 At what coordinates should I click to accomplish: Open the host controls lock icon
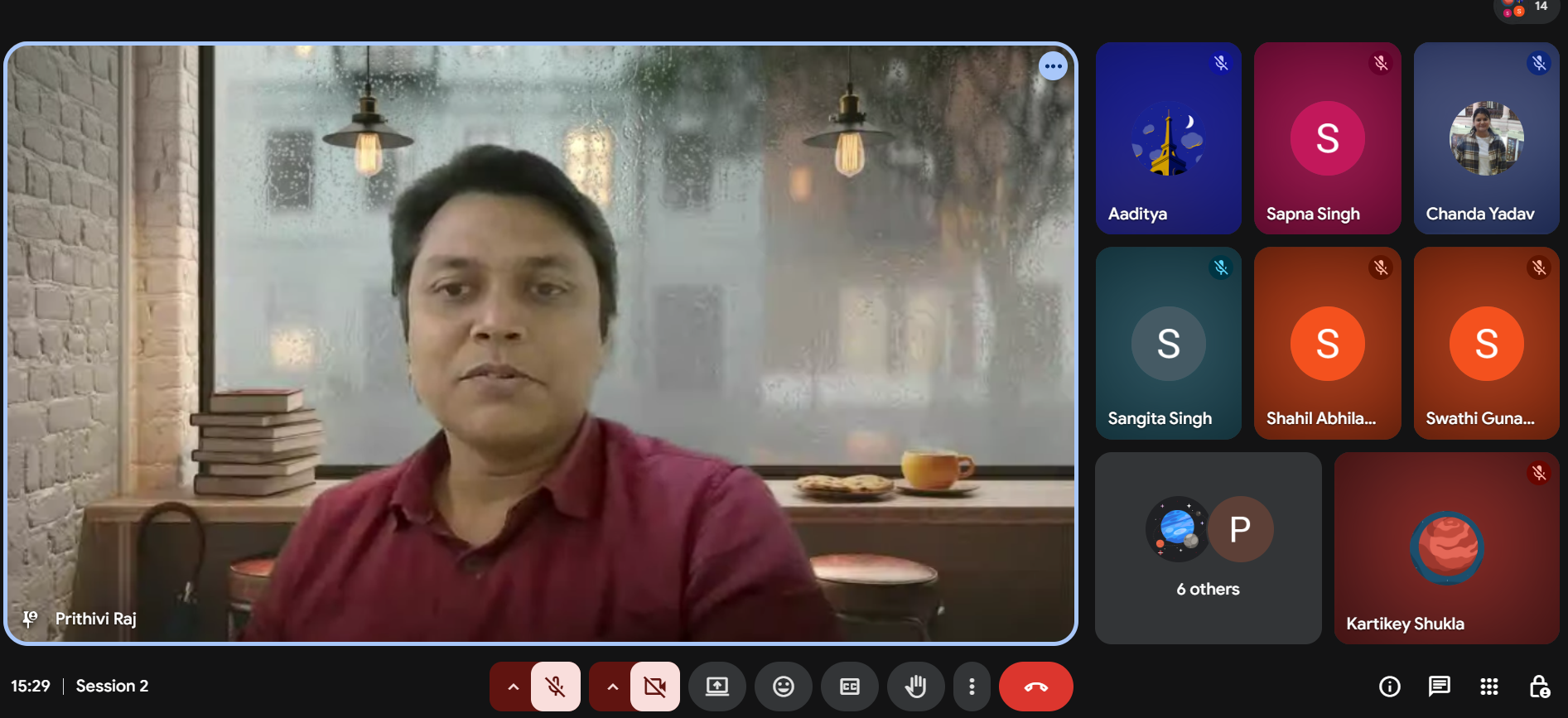[1538, 687]
